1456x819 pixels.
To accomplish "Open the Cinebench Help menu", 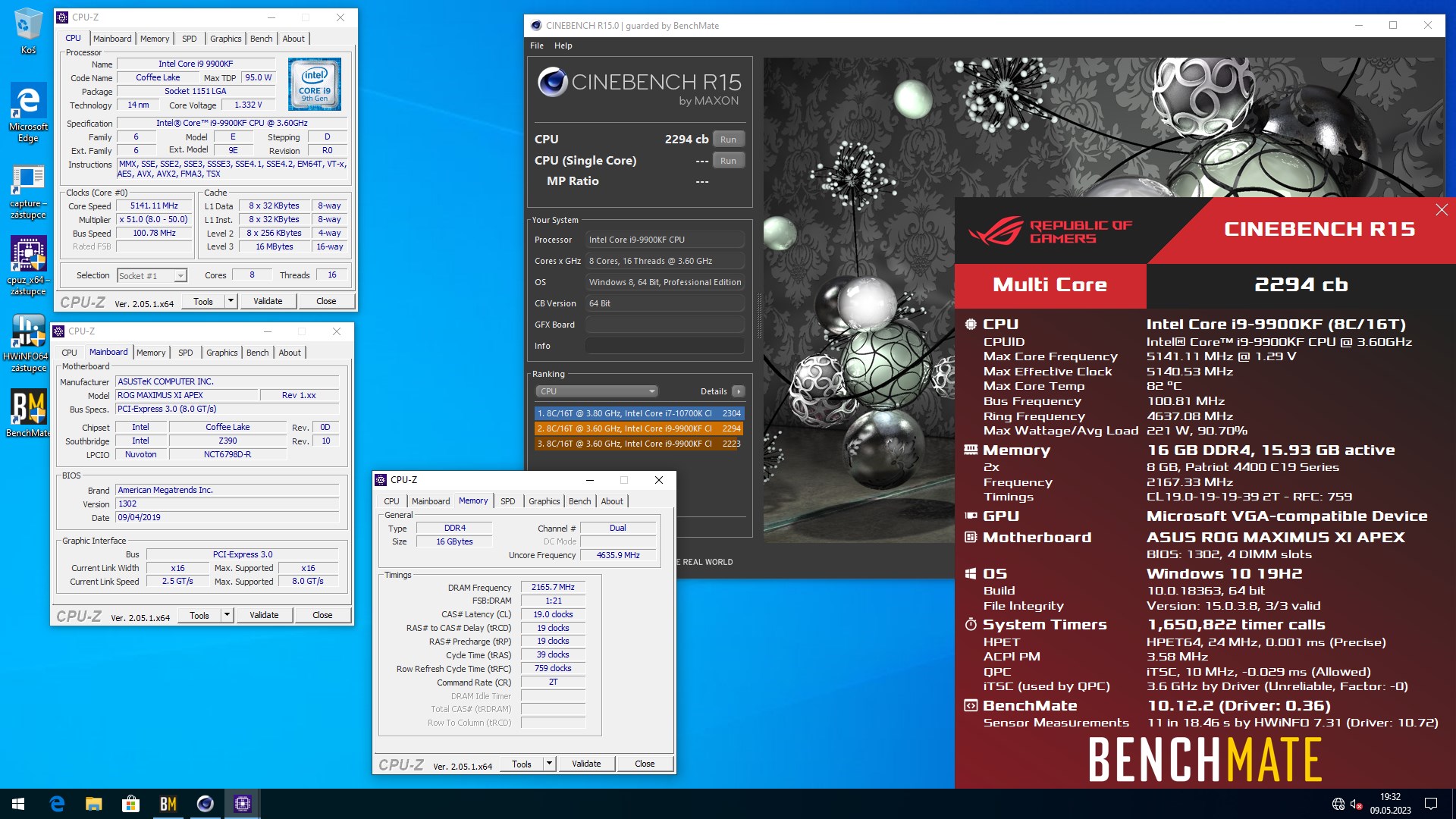I will [x=563, y=45].
